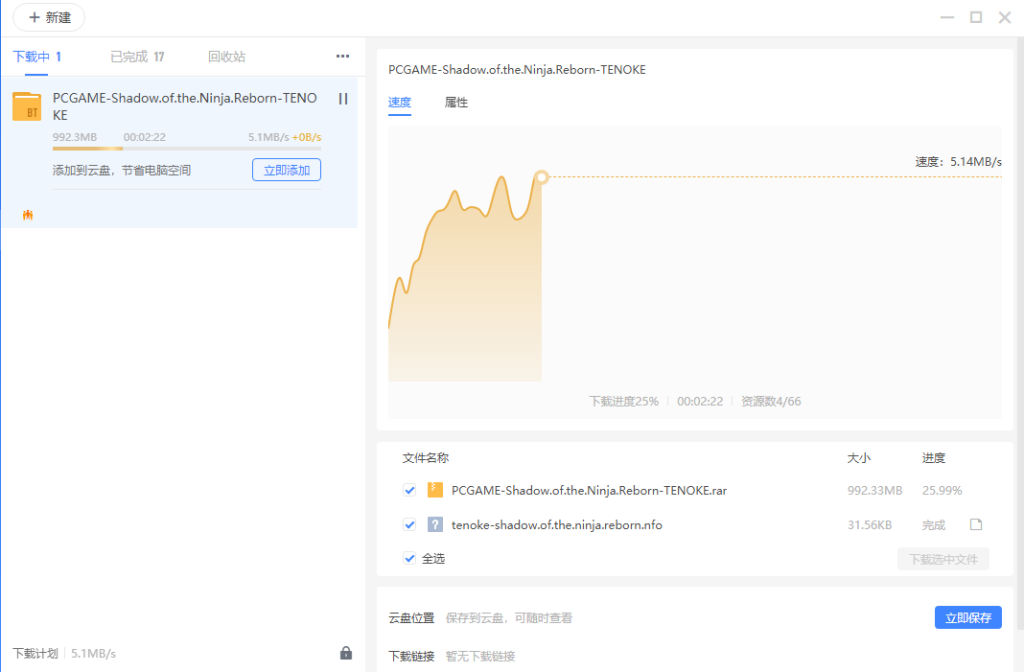Screen dimensions: 1024x672
Task: Click the 31.56KB file size cell
Action: click(869, 524)
